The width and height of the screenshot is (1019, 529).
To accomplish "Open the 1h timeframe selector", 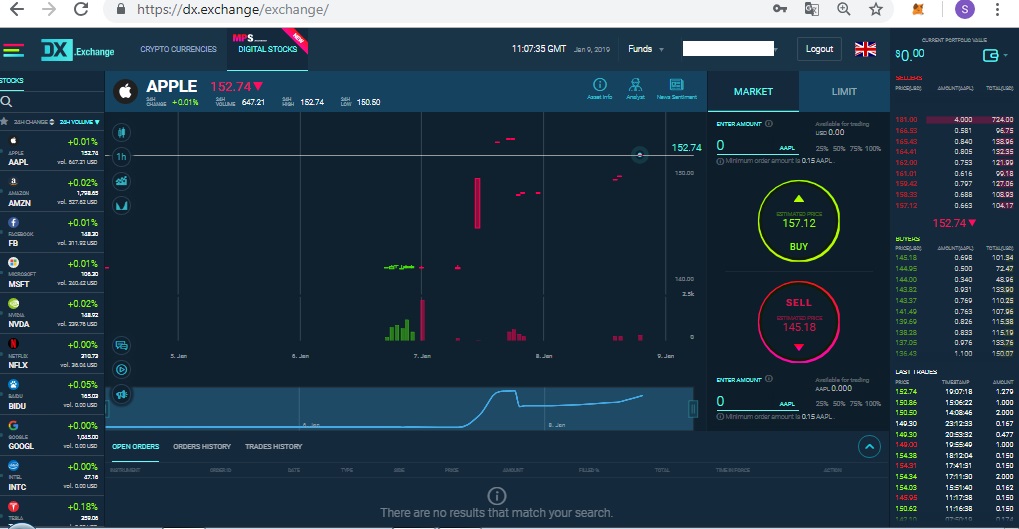I will (x=122, y=157).
